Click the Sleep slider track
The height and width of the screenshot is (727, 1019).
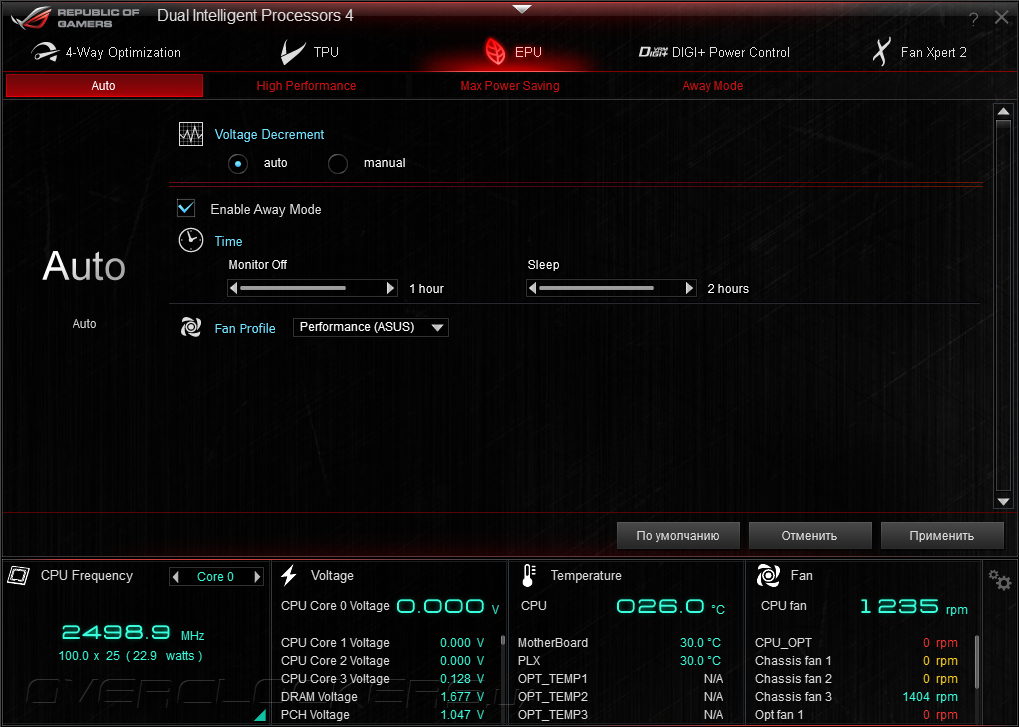click(x=611, y=288)
